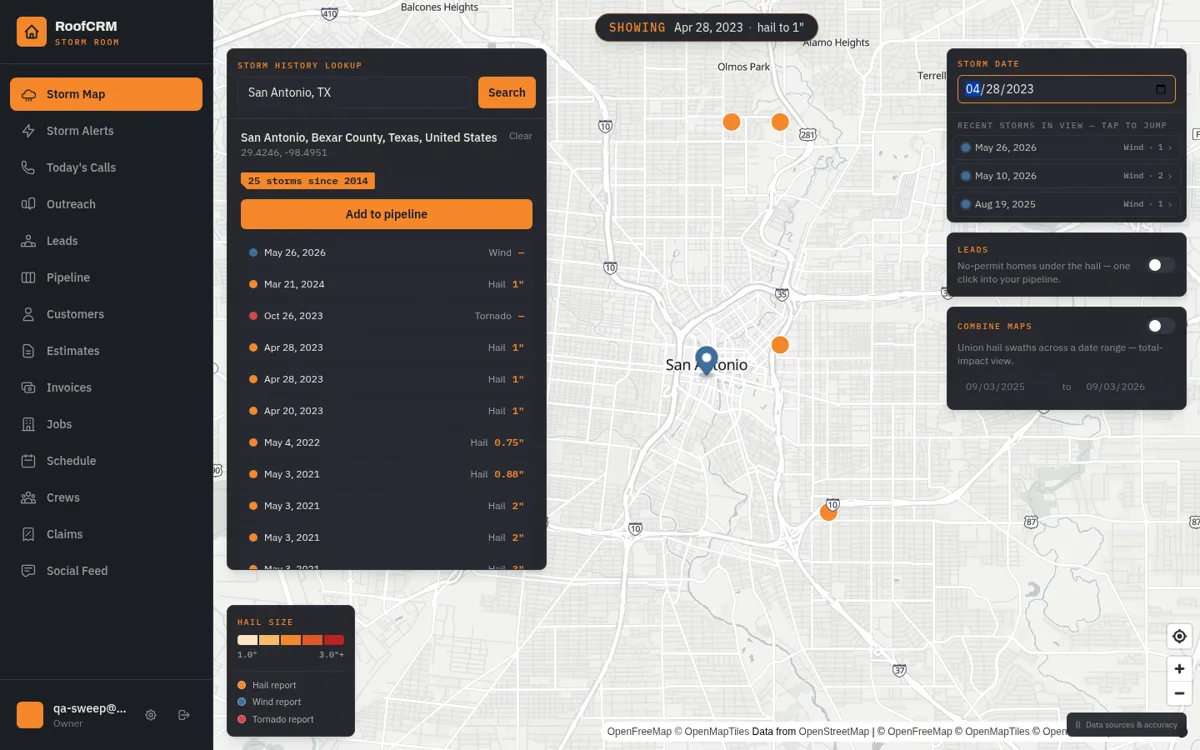Select the Apr 20, 2023 Hail row
This screenshot has height=750, width=1200.
pyautogui.click(x=386, y=411)
